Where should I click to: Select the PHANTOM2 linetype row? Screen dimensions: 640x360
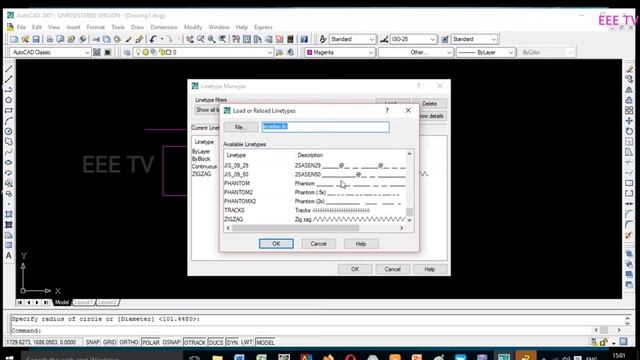pos(315,192)
